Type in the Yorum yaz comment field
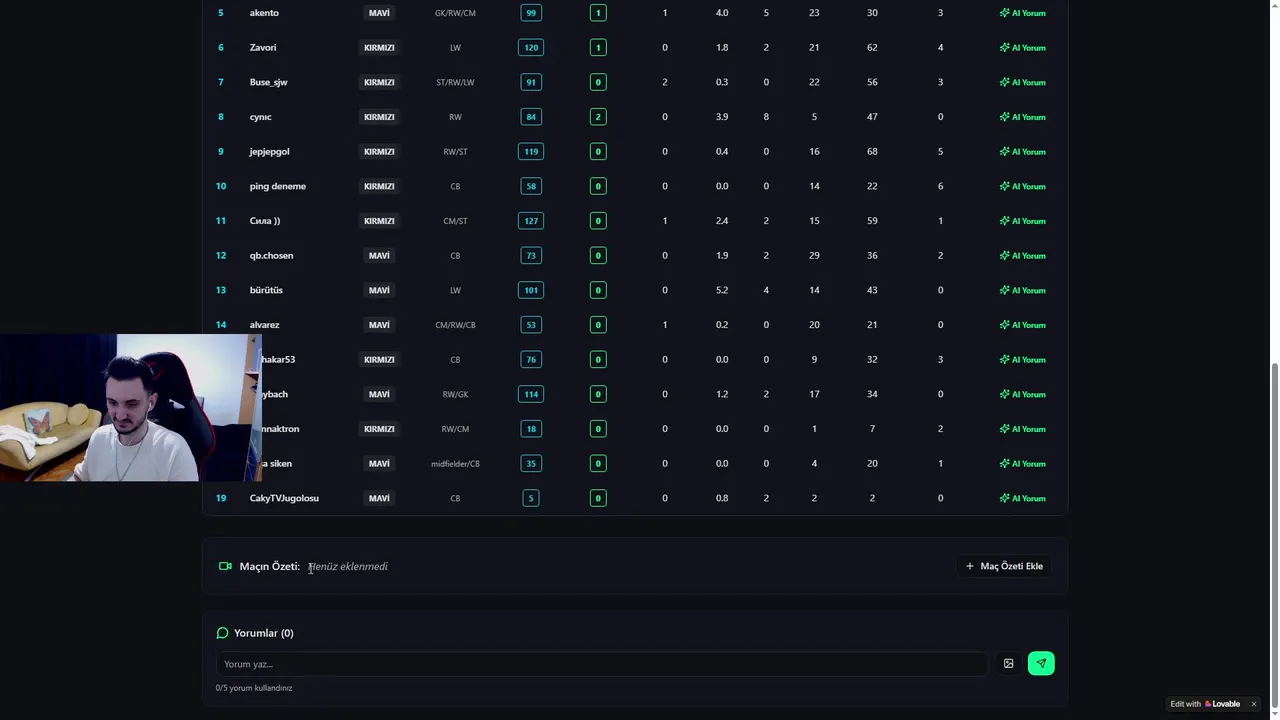 coord(600,664)
